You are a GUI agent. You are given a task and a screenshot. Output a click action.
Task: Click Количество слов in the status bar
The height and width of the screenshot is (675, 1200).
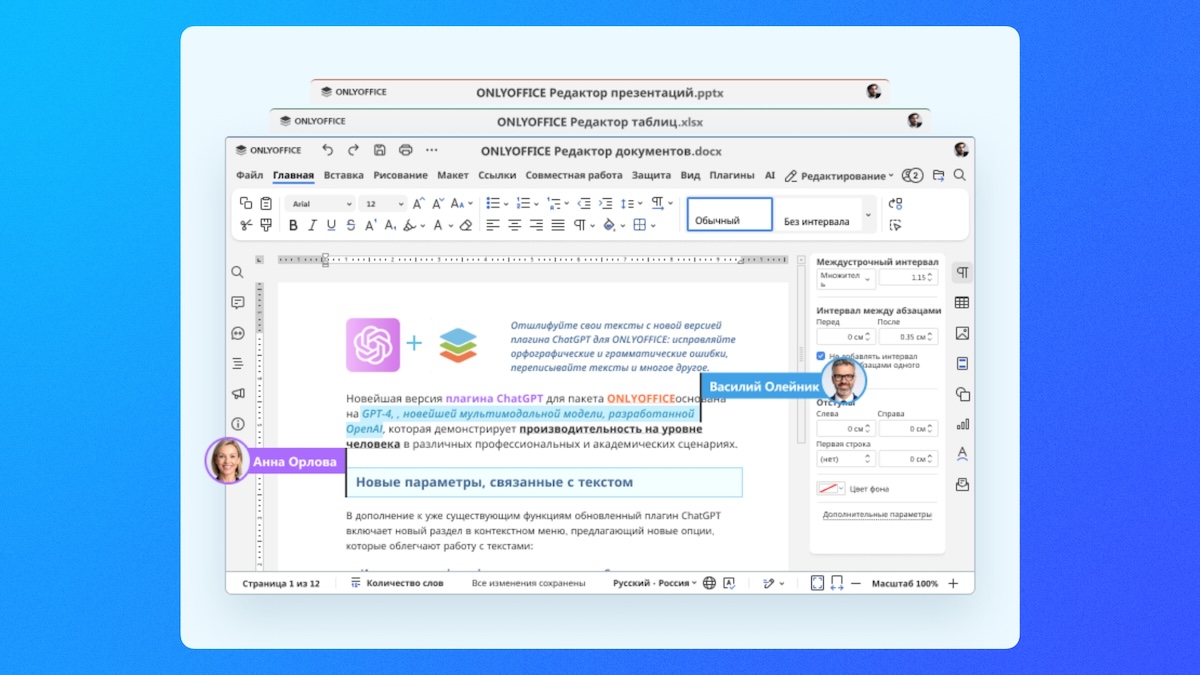click(x=396, y=583)
